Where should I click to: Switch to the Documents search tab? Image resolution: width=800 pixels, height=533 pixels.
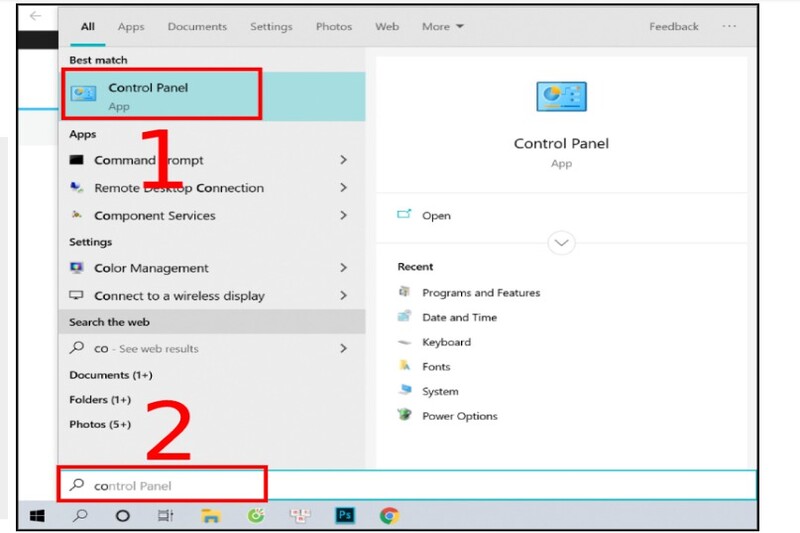[197, 27]
